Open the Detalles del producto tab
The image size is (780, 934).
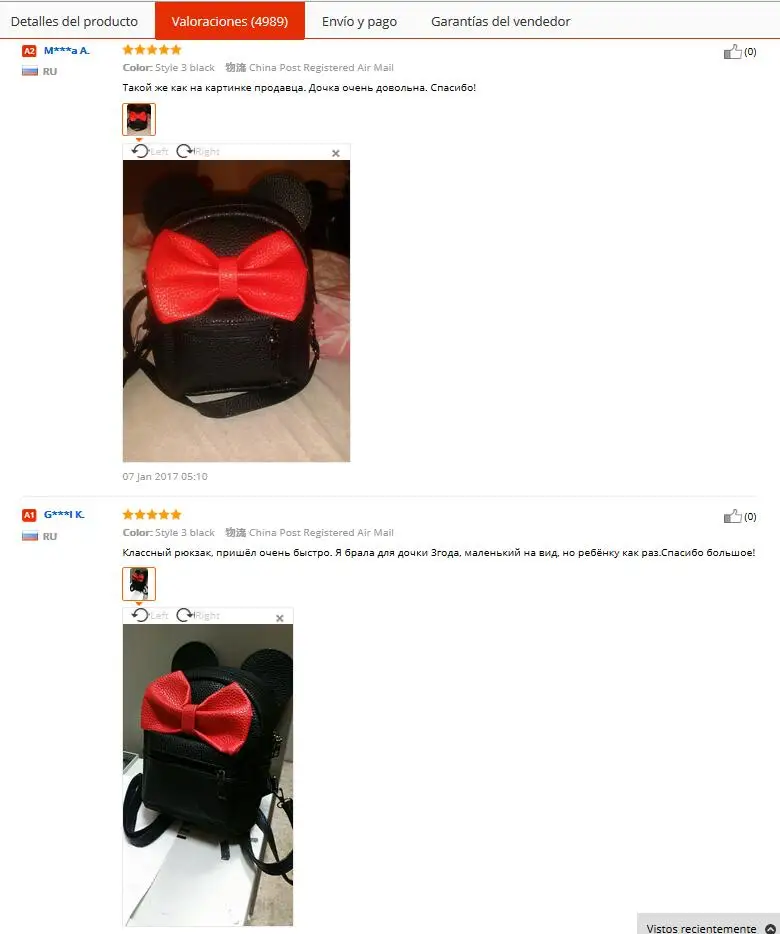coord(74,21)
